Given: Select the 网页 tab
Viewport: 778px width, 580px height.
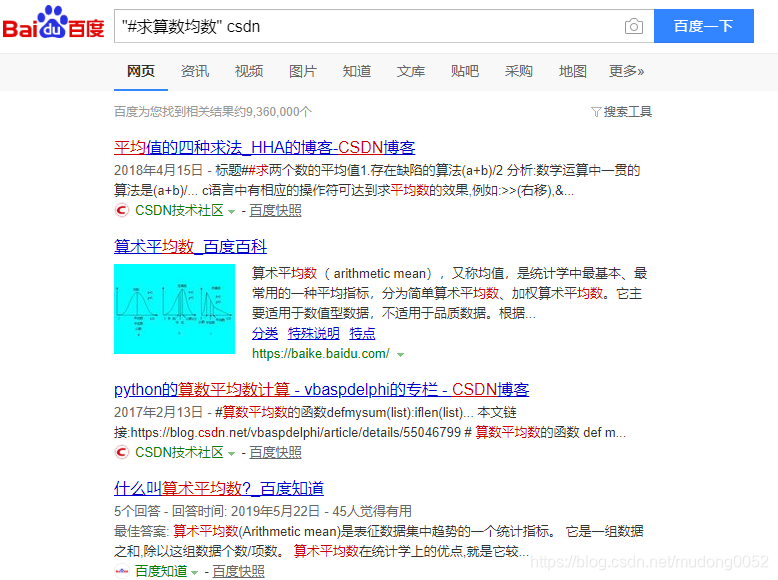Looking at the screenshot, I should point(141,71).
